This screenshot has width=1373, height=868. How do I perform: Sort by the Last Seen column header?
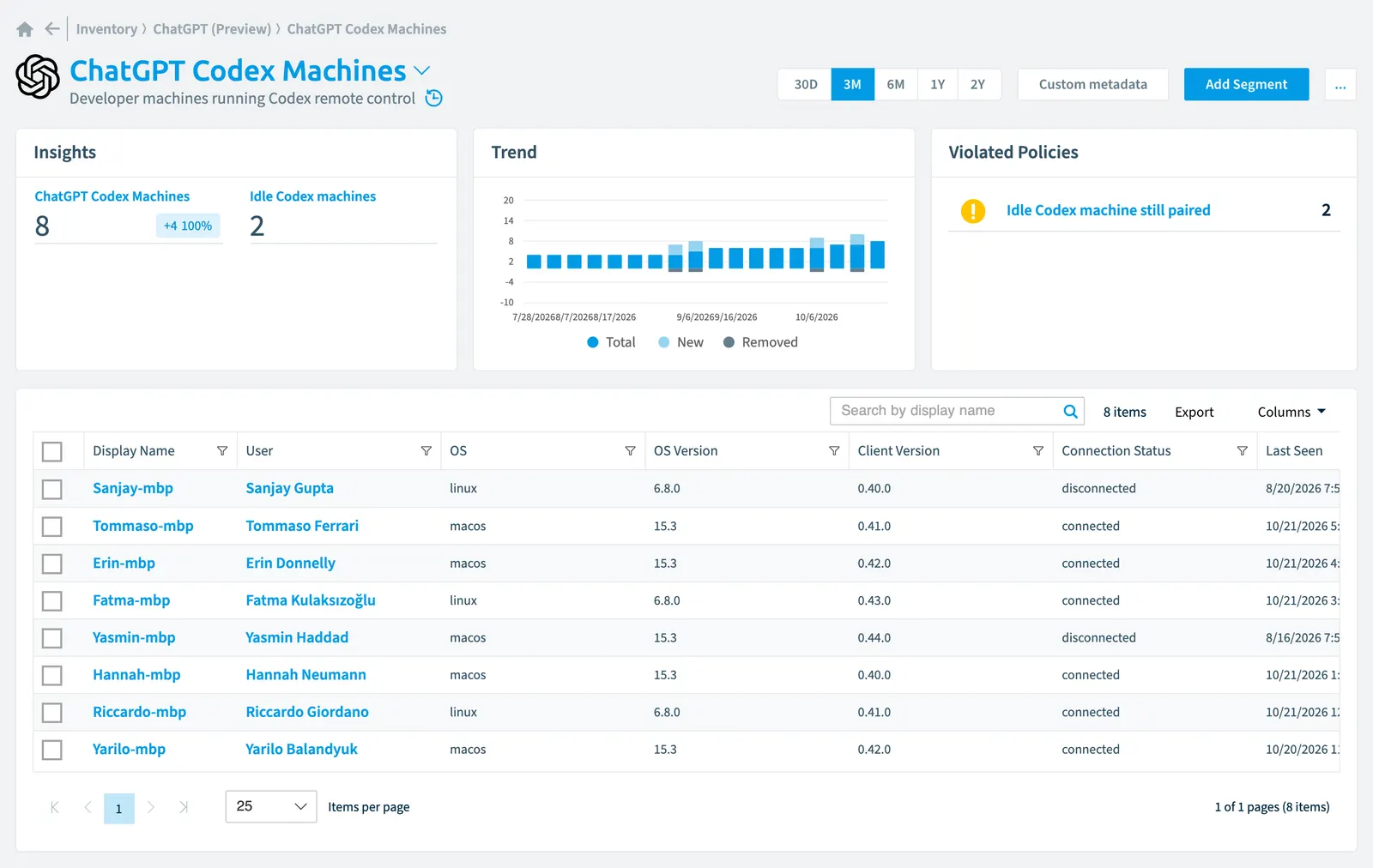click(x=1294, y=451)
